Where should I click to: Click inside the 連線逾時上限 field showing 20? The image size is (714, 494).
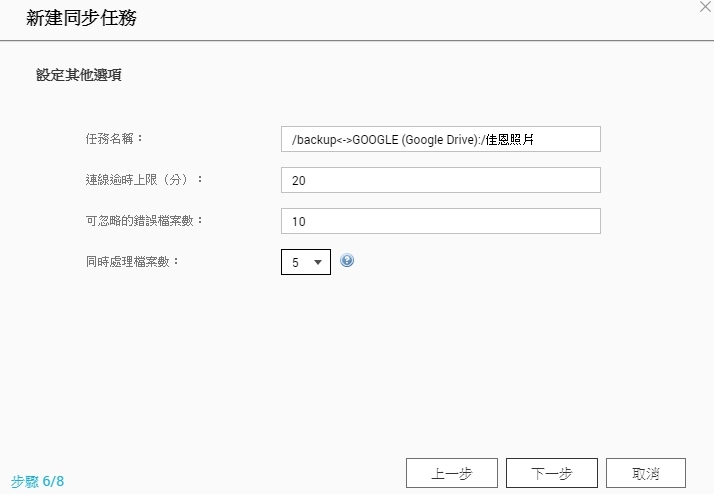pyautogui.click(x=441, y=180)
